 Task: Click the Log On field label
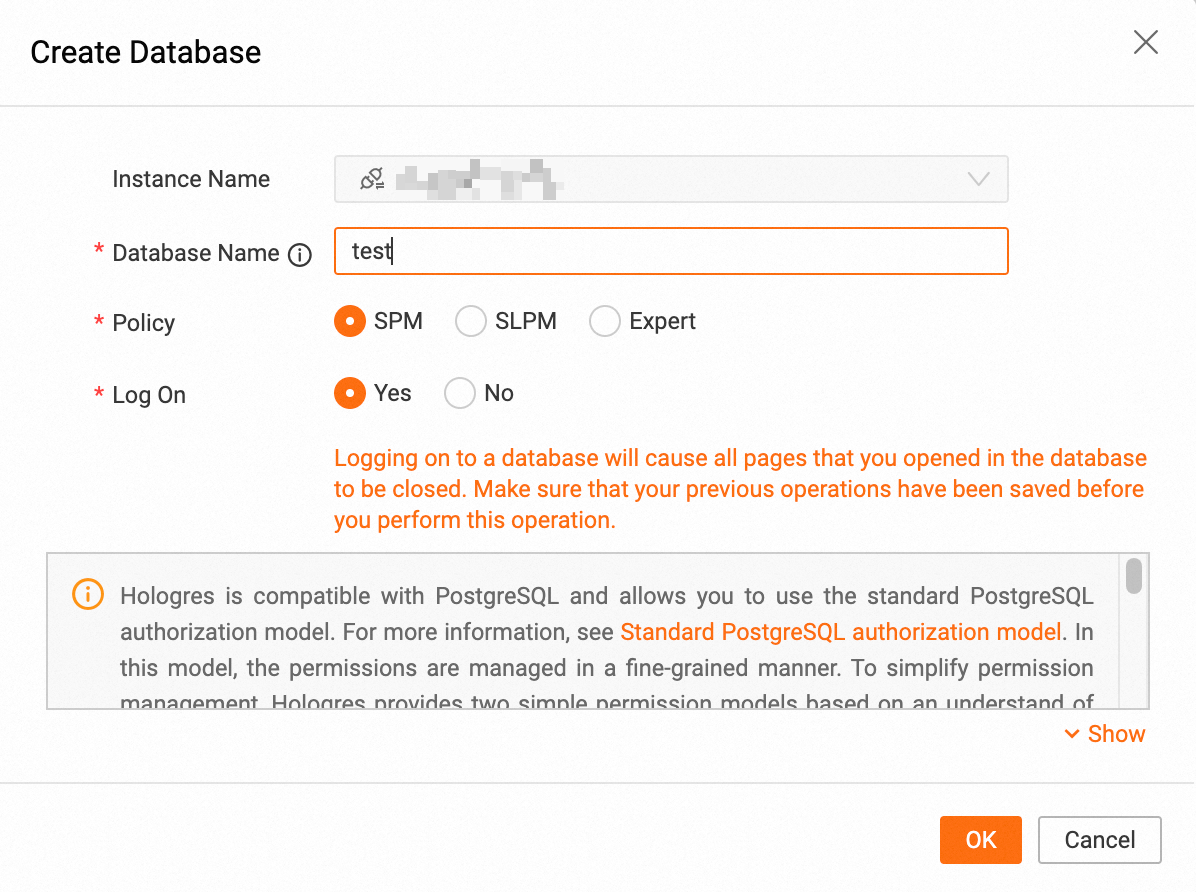tap(149, 395)
